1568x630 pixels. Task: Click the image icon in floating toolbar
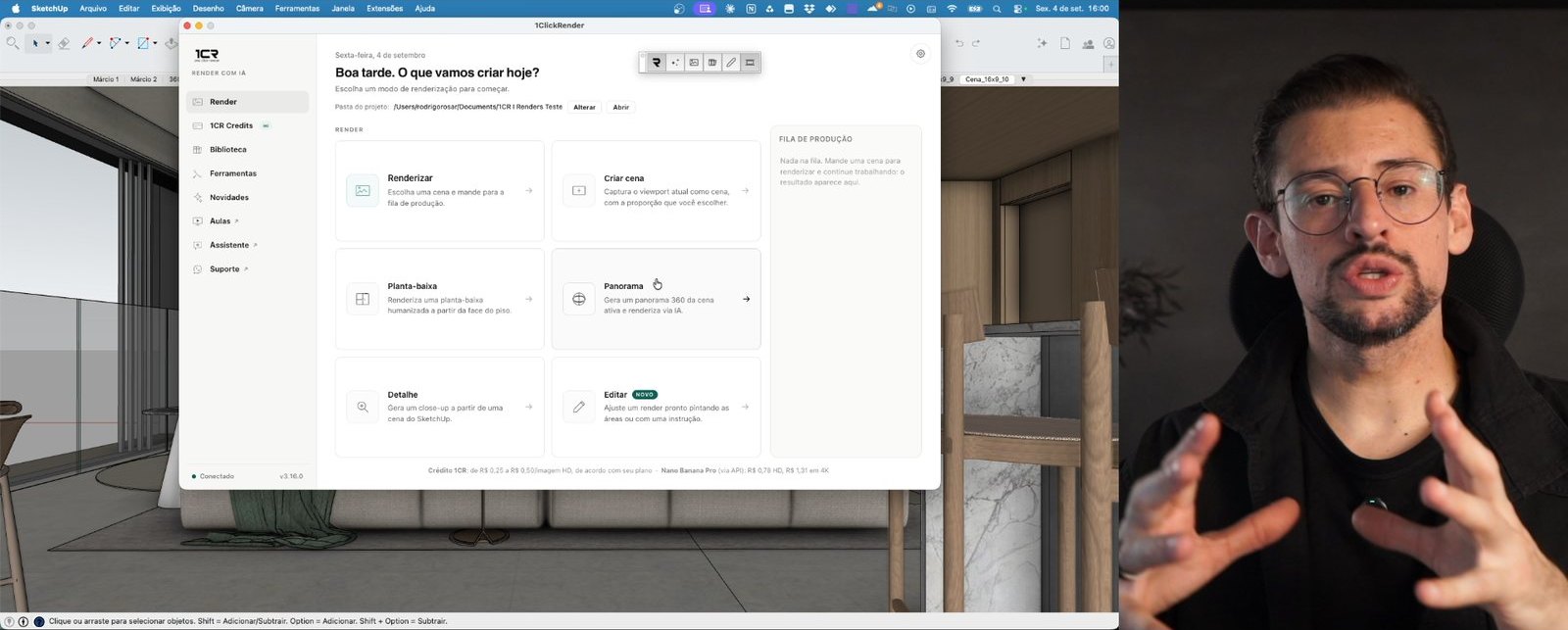[694, 63]
